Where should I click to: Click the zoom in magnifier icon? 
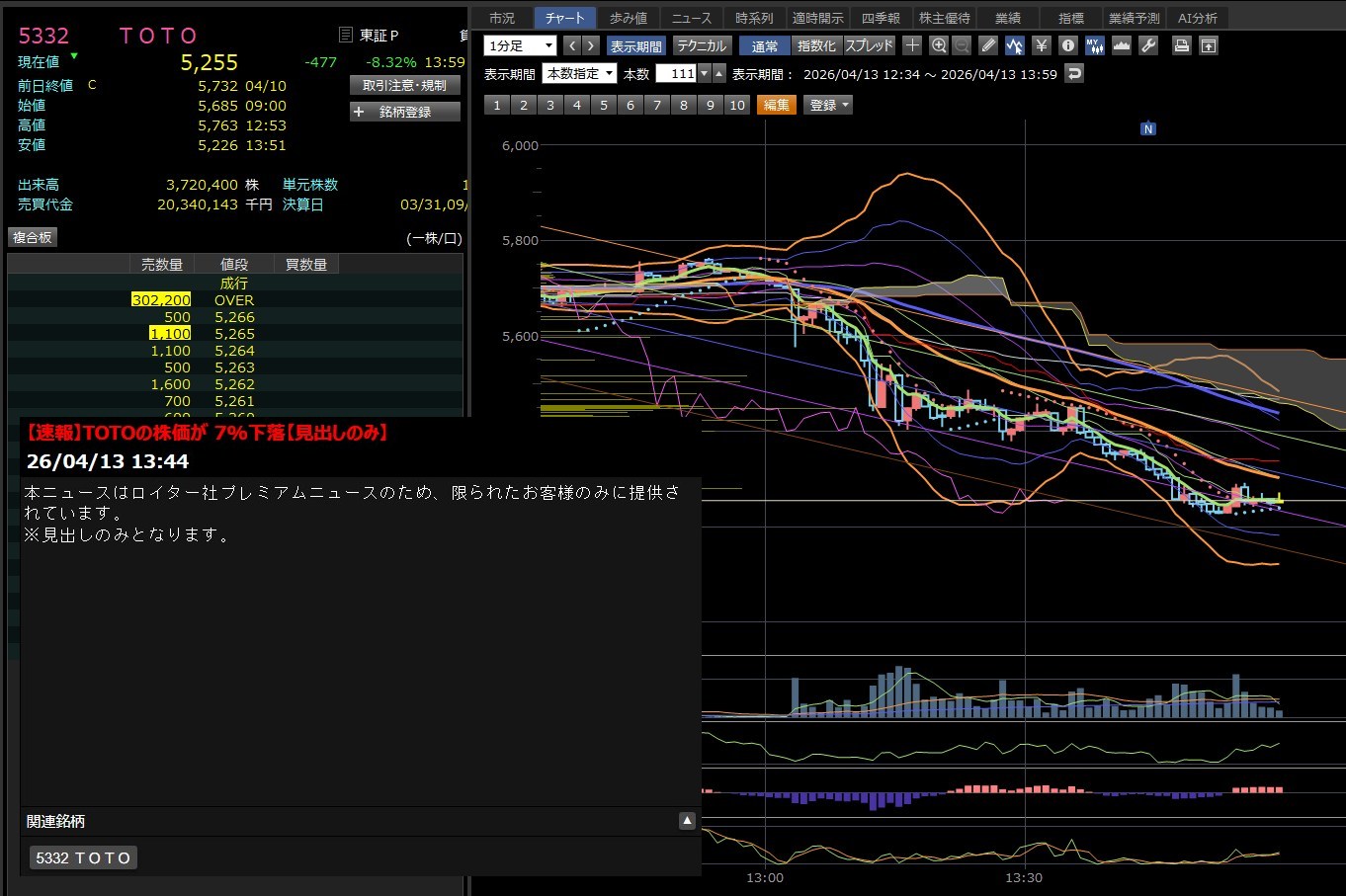click(x=939, y=45)
